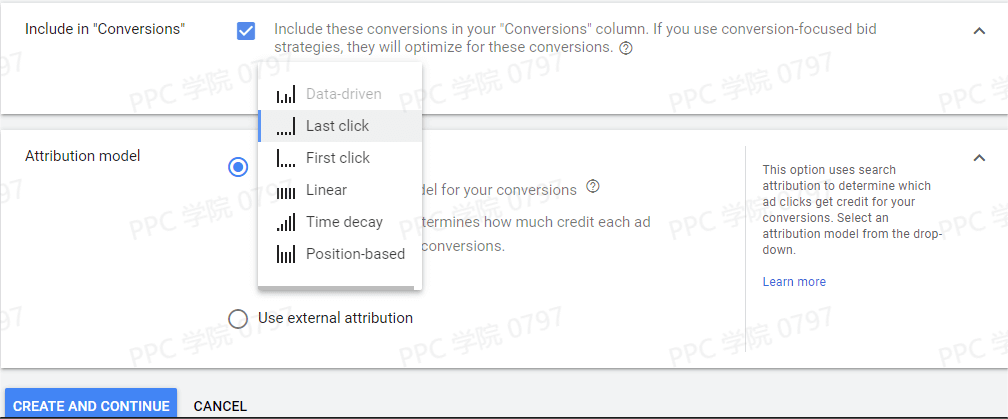Choose Last click from the dropdown list
The width and height of the screenshot is (1008, 419).
337,126
